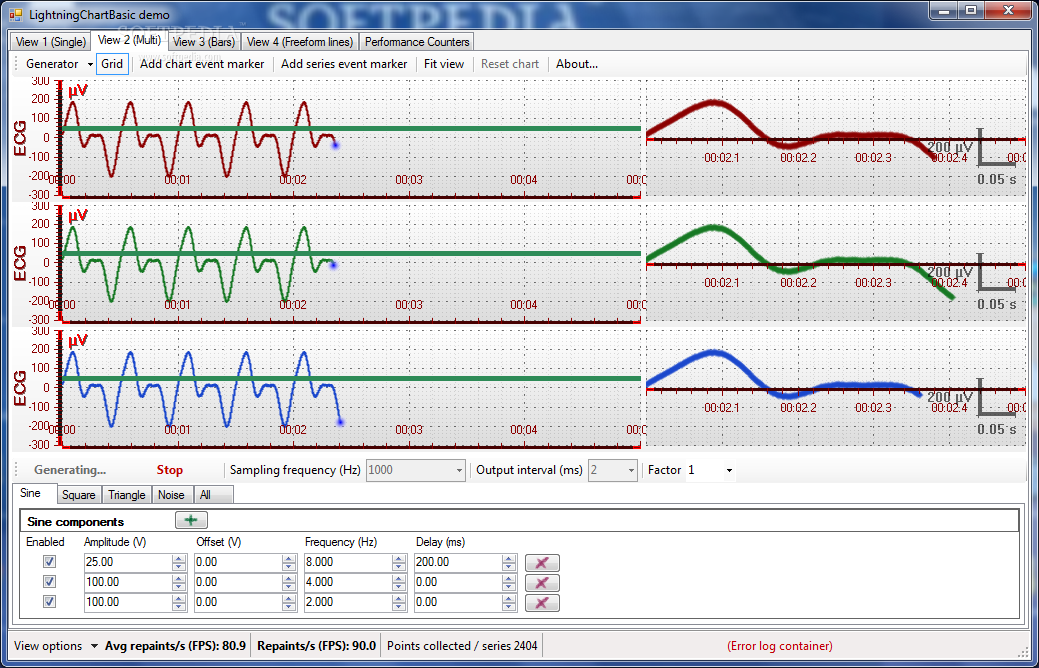The width and height of the screenshot is (1039, 668).
Task: Open the About... dialog
Action: (x=576, y=64)
